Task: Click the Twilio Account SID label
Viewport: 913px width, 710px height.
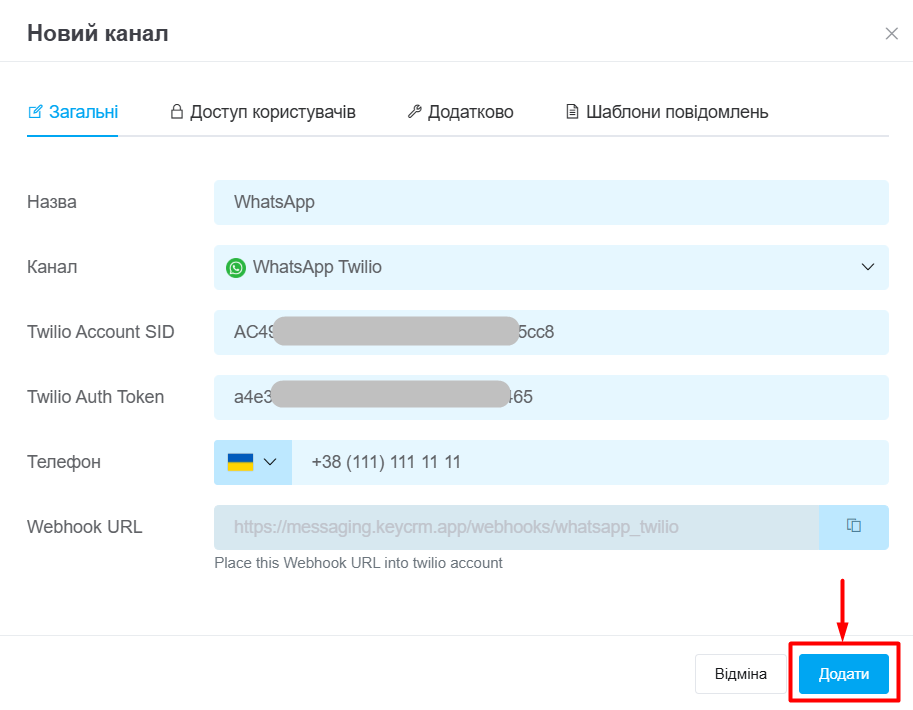Action: pyautogui.click(x=101, y=332)
